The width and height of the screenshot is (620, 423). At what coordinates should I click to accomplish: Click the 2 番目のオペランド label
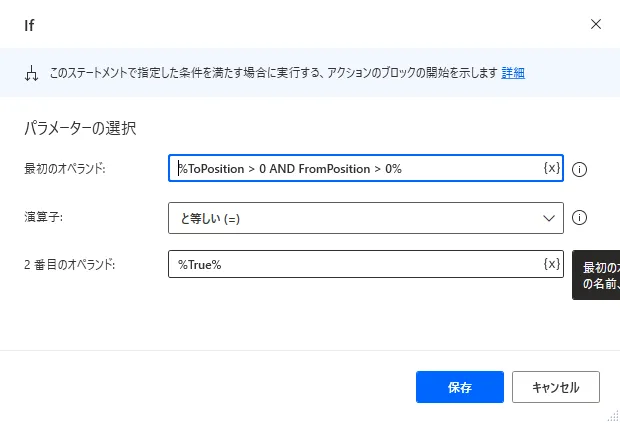point(69,264)
